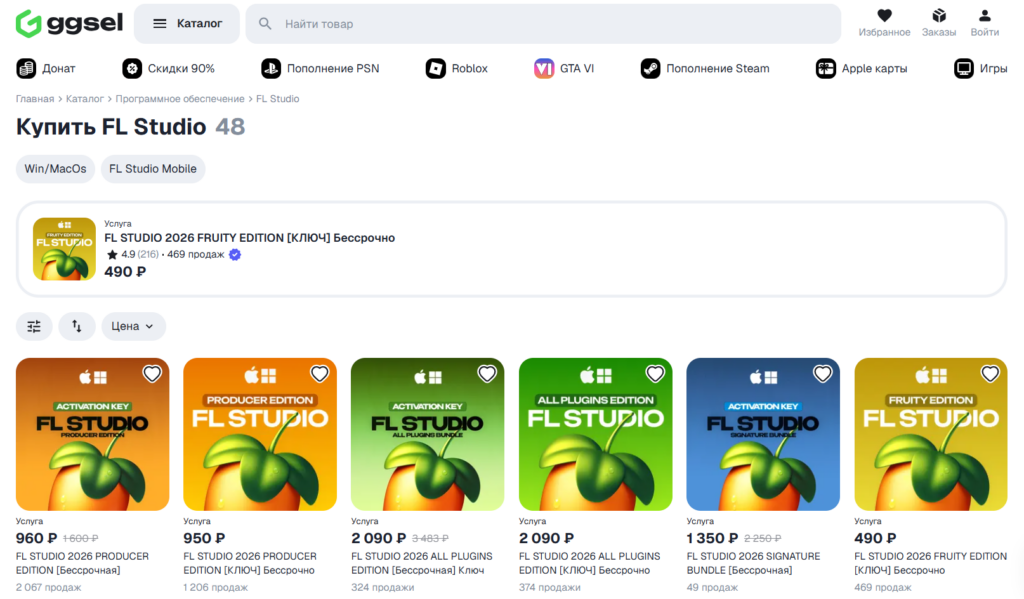
Task: Click the magnifier search icon
Action: (x=264, y=24)
